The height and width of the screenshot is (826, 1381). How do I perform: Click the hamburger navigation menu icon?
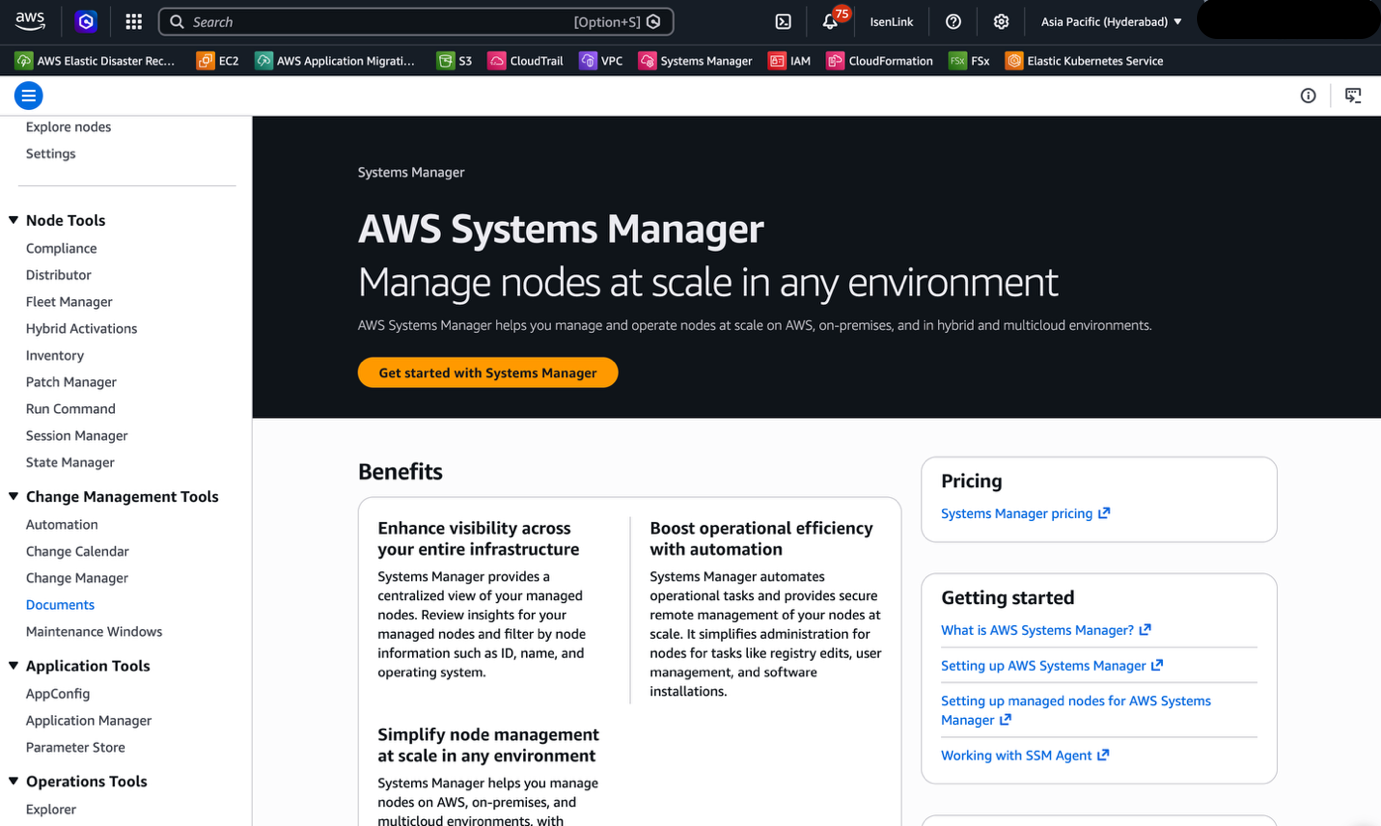[x=29, y=95]
